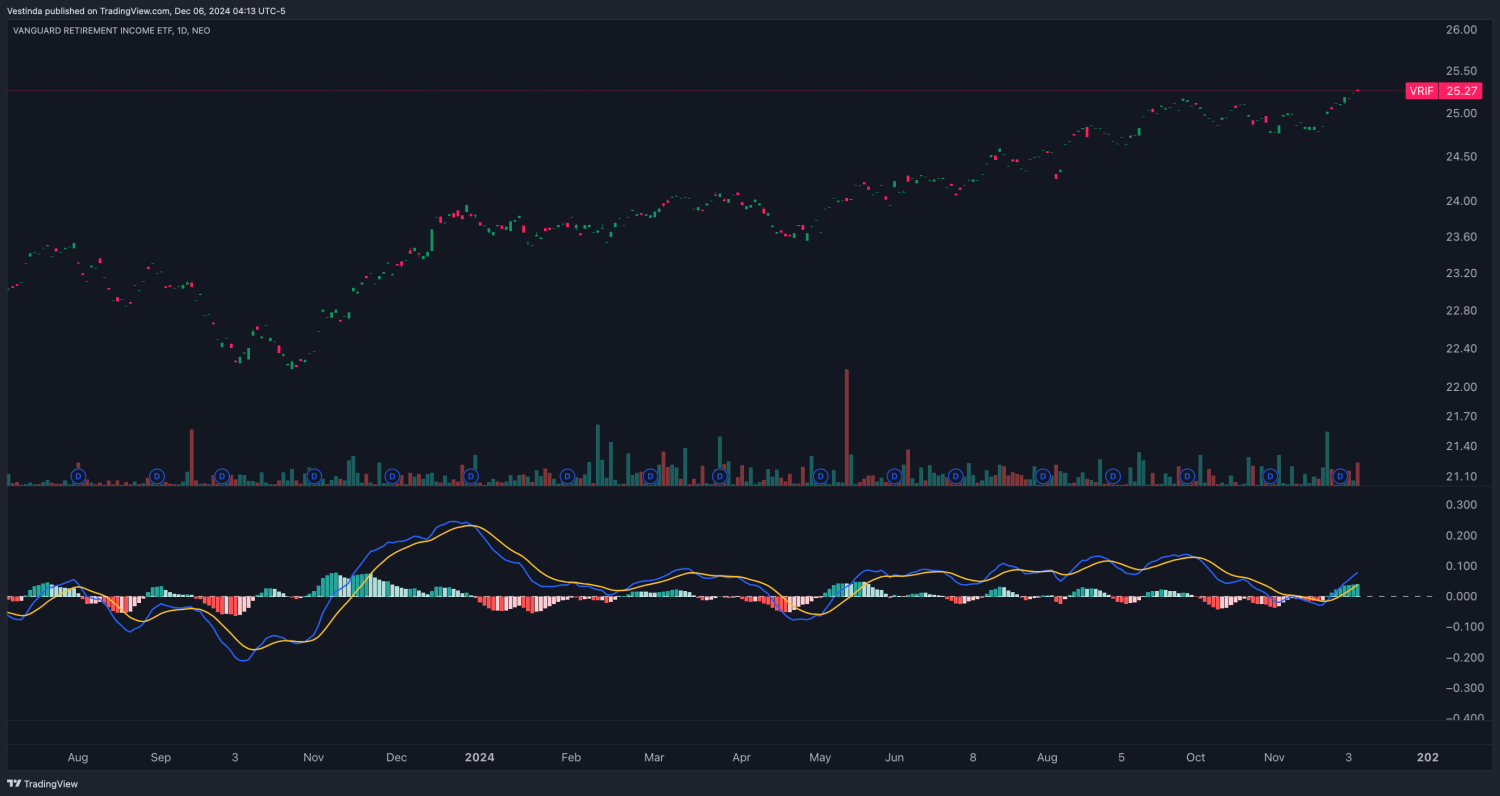This screenshot has height=796, width=1500.
Task: Open the January 2024 dividend marker
Action: tap(470, 476)
